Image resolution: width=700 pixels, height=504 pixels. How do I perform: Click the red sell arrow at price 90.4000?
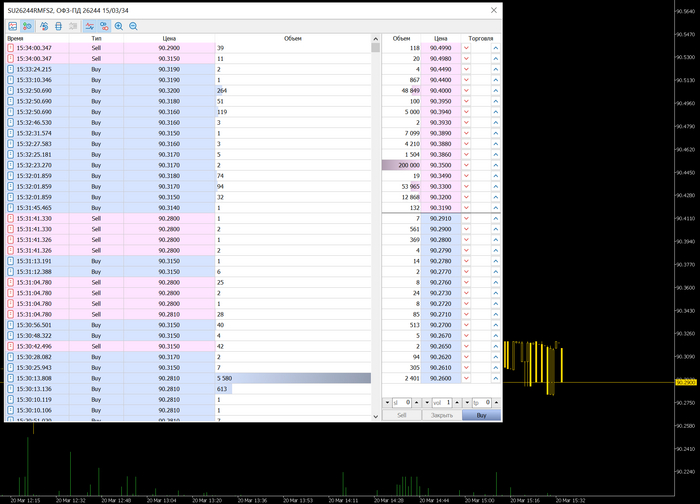pos(466,91)
